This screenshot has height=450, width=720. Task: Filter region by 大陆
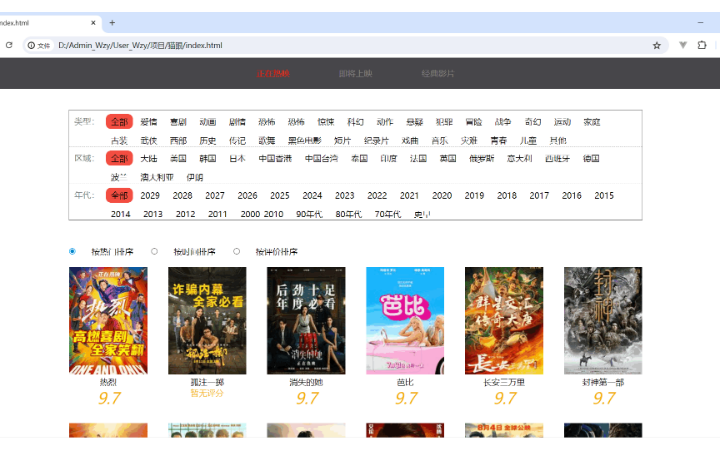click(x=149, y=158)
